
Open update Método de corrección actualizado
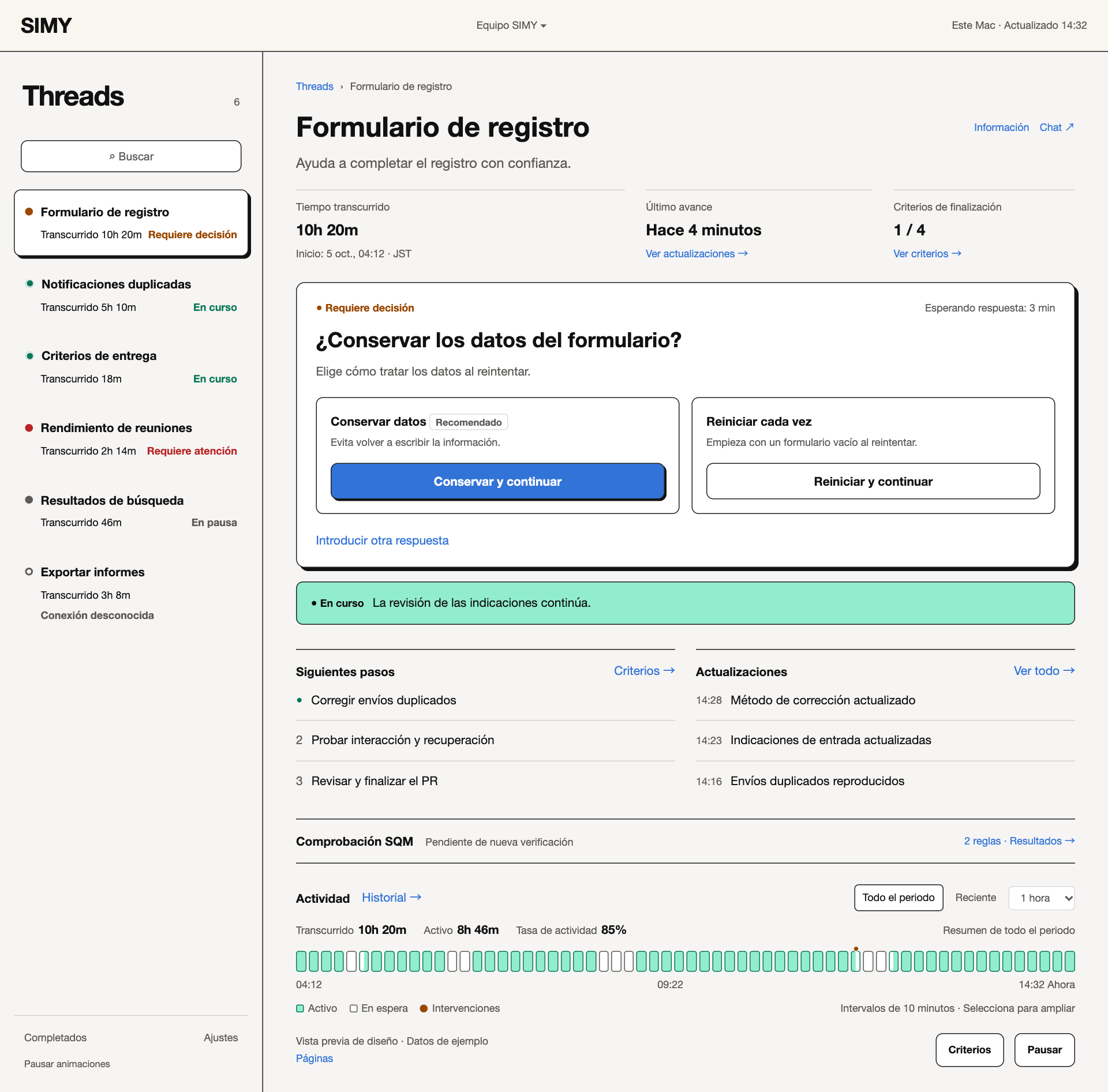(885, 700)
